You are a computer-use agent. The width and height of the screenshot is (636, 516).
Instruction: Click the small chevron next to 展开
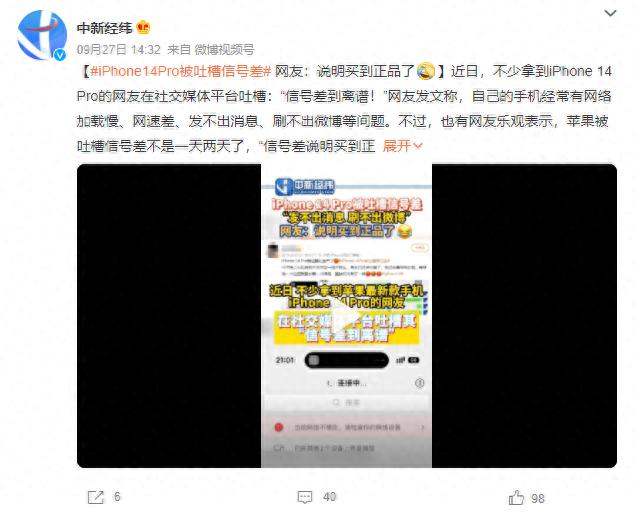click(x=418, y=146)
